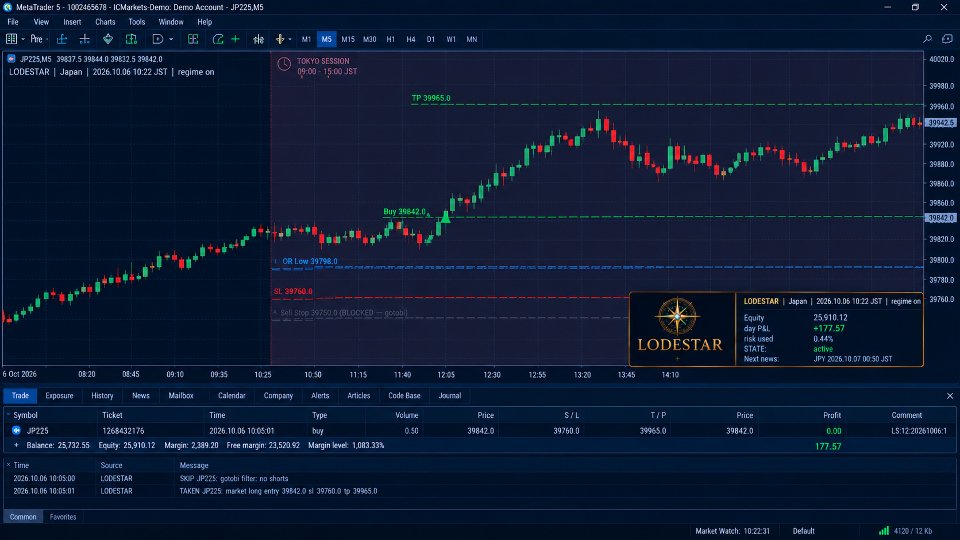Expand the dropdown arrow beside chart profiles icon
This screenshot has width=960, height=540.
click(23, 39)
